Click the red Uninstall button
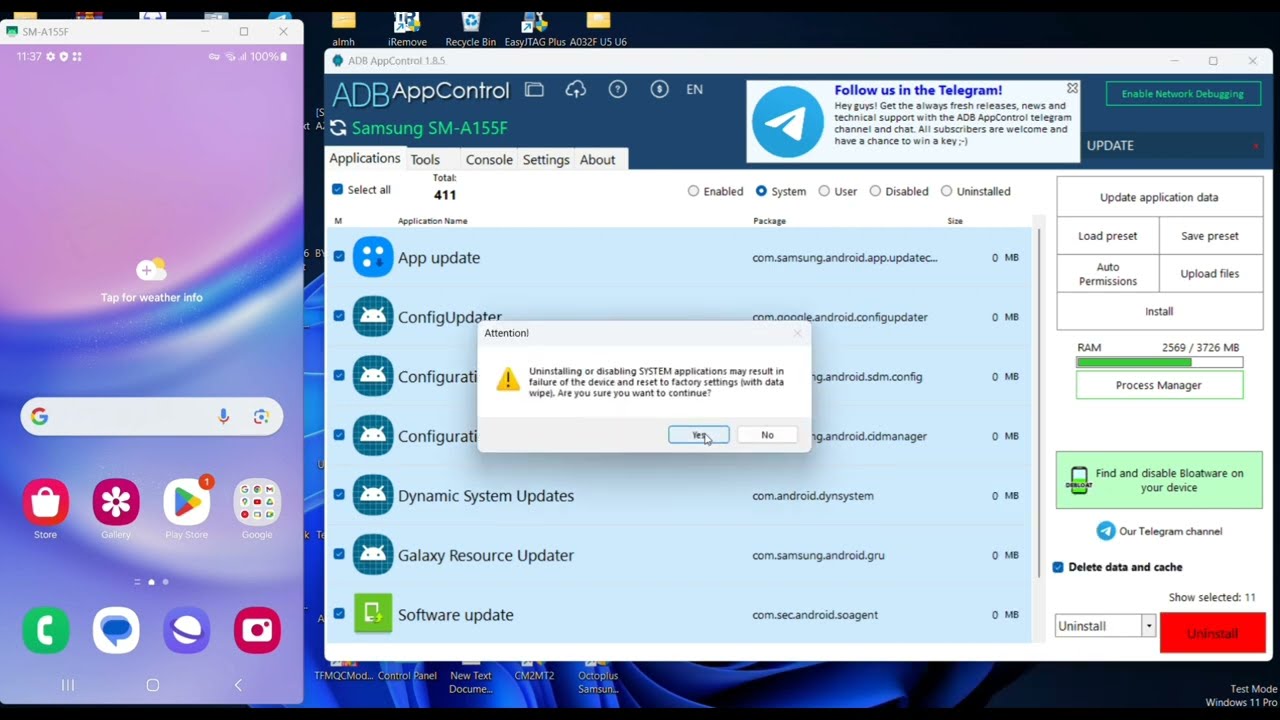Image resolution: width=1280 pixels, height=720 pixels. pyautogui.click(x=1212, y=633)
